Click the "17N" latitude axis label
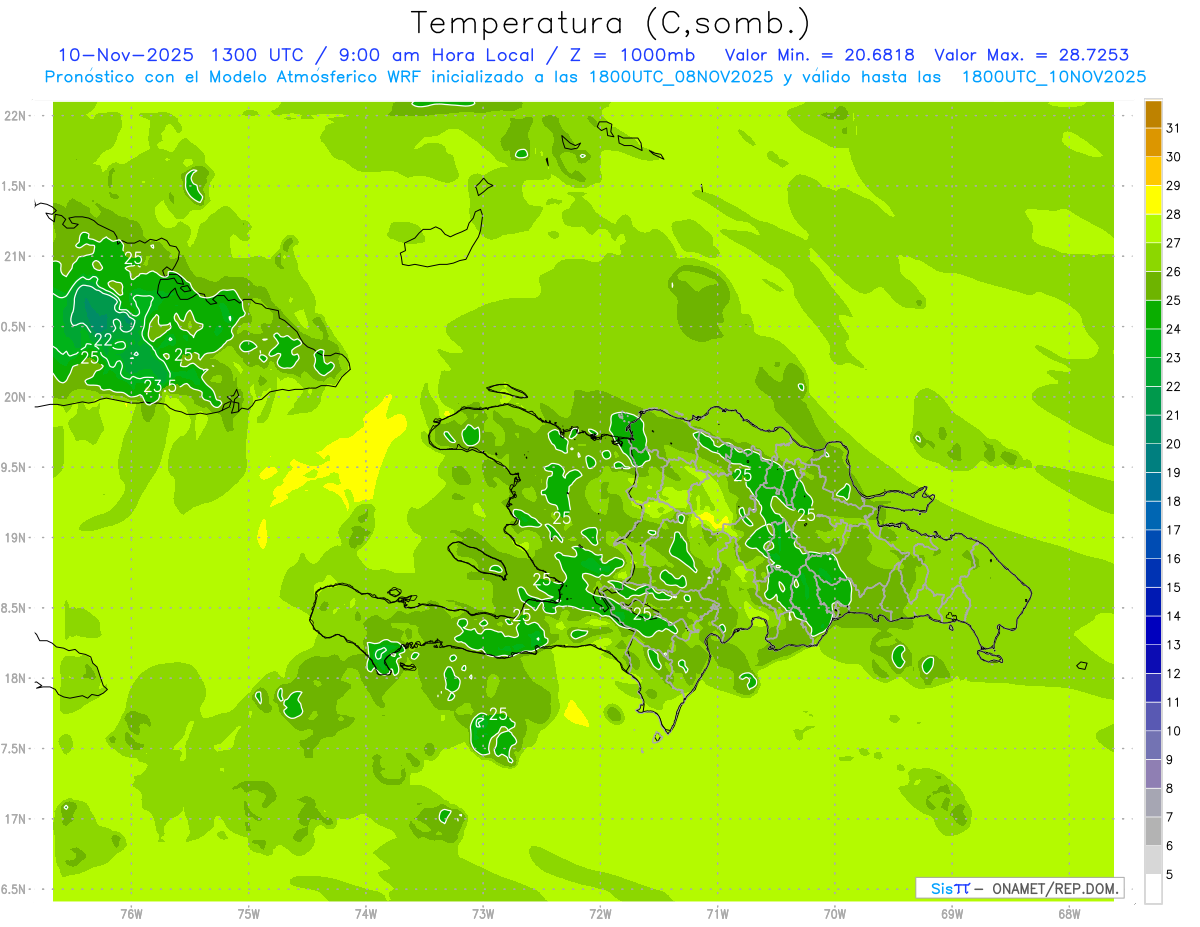Viewport: 1200px width, 927px height. tap(14, 820)
